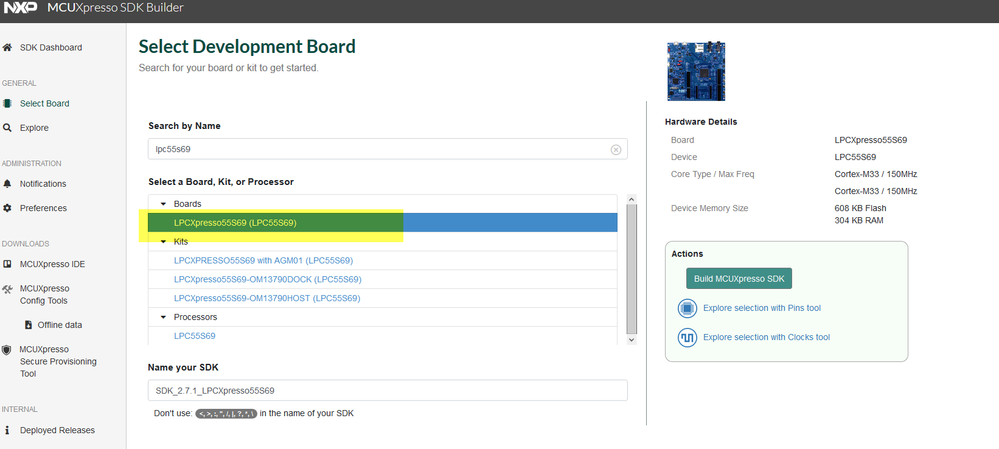Select LPCXpresso55S69-OM13790HOST kit
This screenshot has height=449, width=999.
(x=267, y=298)
